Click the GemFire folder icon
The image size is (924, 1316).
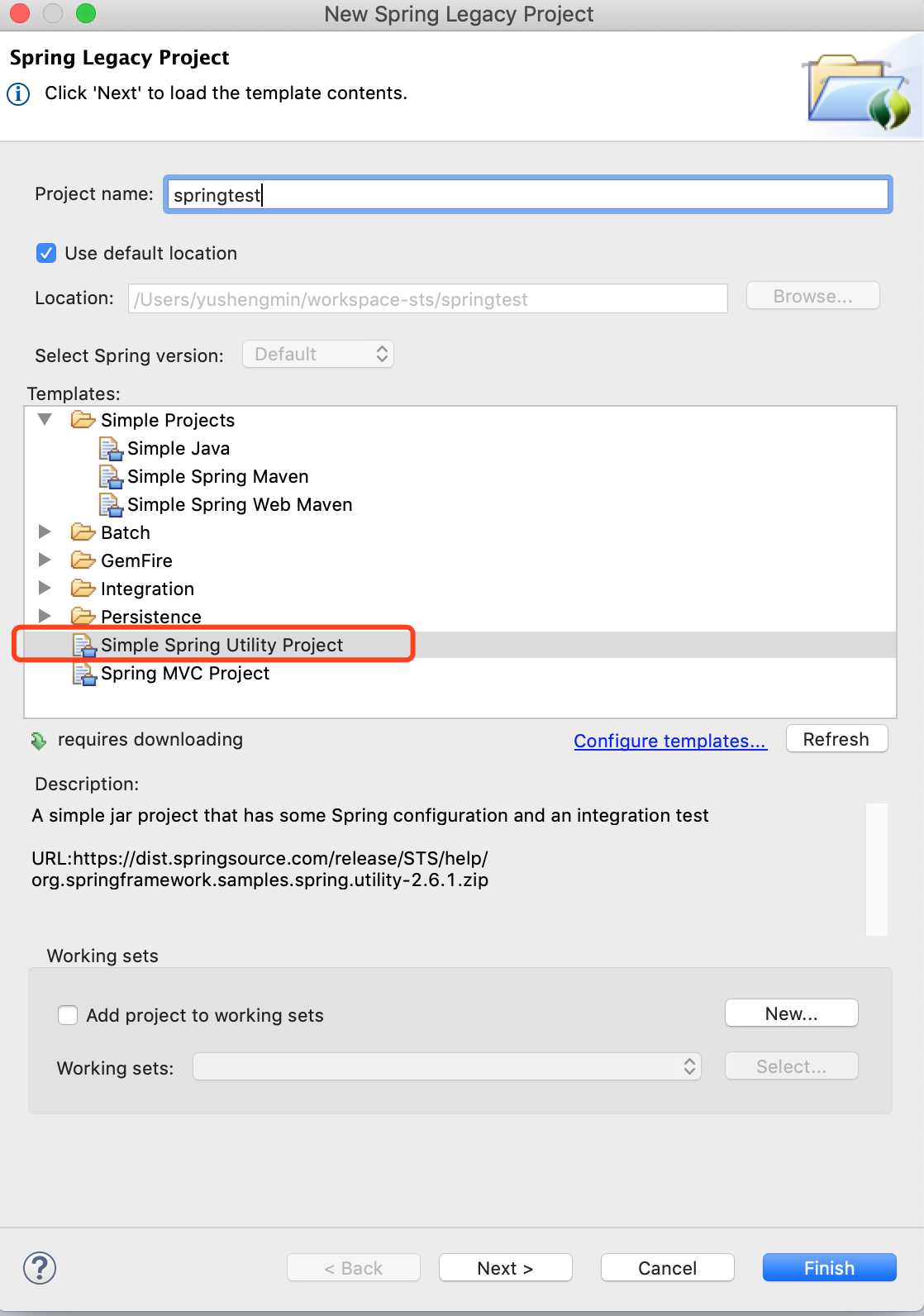[83, 560]
